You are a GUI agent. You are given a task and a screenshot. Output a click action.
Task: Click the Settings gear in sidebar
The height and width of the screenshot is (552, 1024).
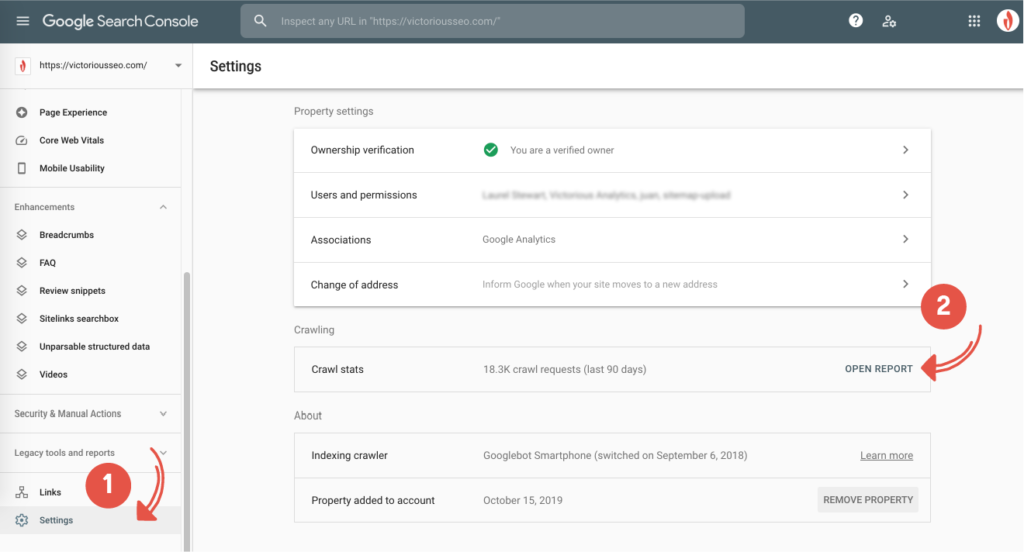tap(22, 520)
